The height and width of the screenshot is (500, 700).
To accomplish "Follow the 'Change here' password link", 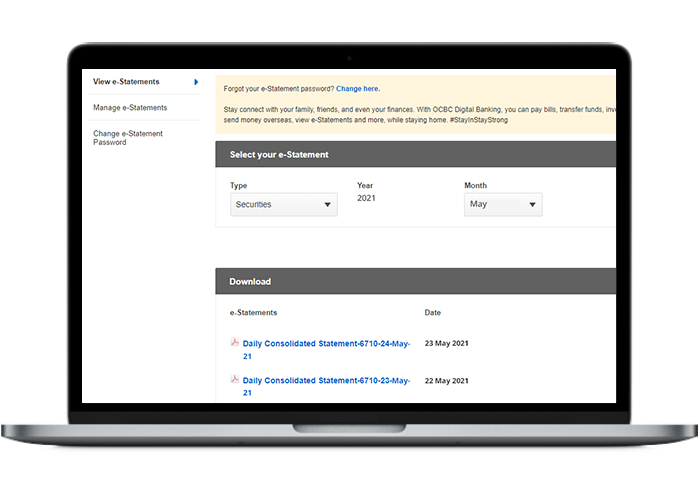I will (x=358, y=89).
